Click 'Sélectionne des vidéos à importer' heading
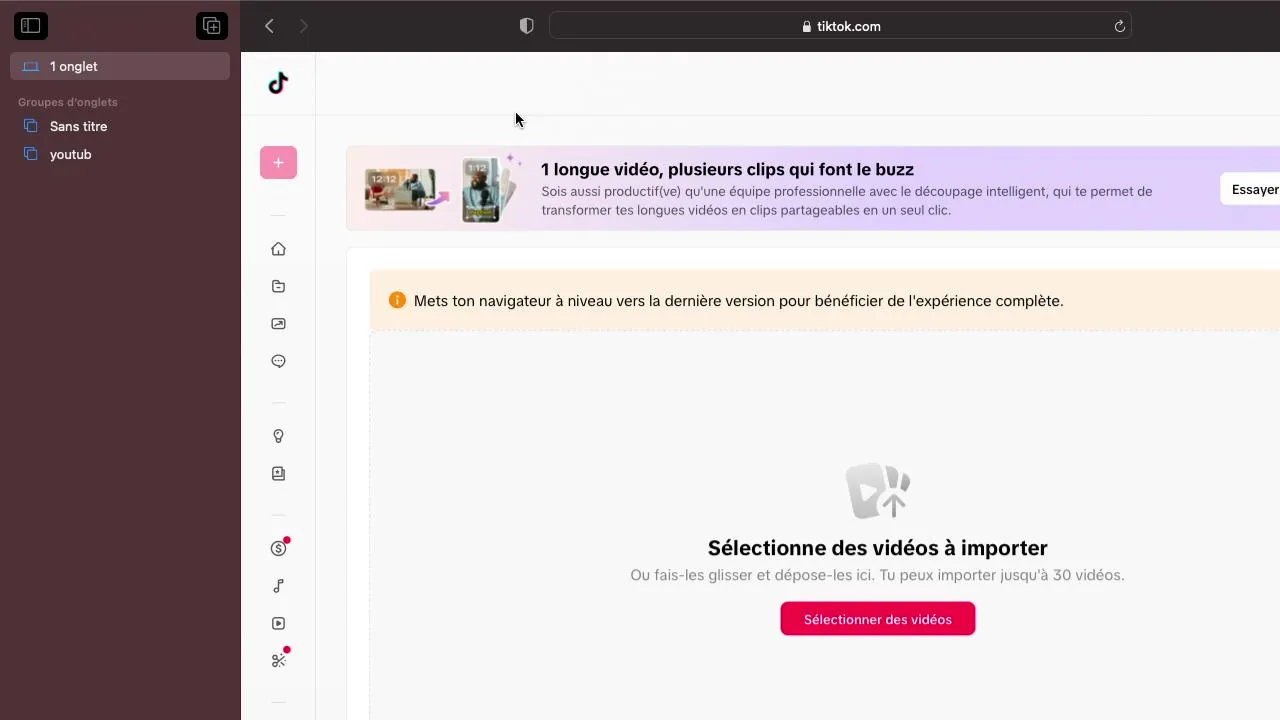Screen dimensions: 1280x720 [x=878, y=548]
